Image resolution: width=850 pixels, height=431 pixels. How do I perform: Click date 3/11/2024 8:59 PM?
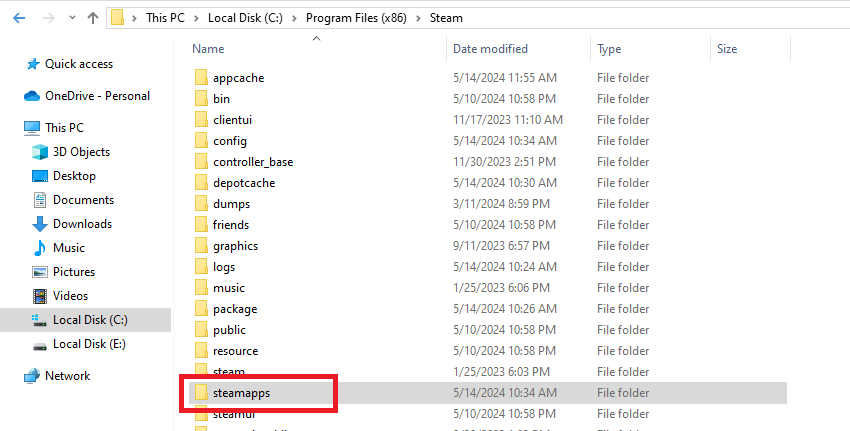501,204
